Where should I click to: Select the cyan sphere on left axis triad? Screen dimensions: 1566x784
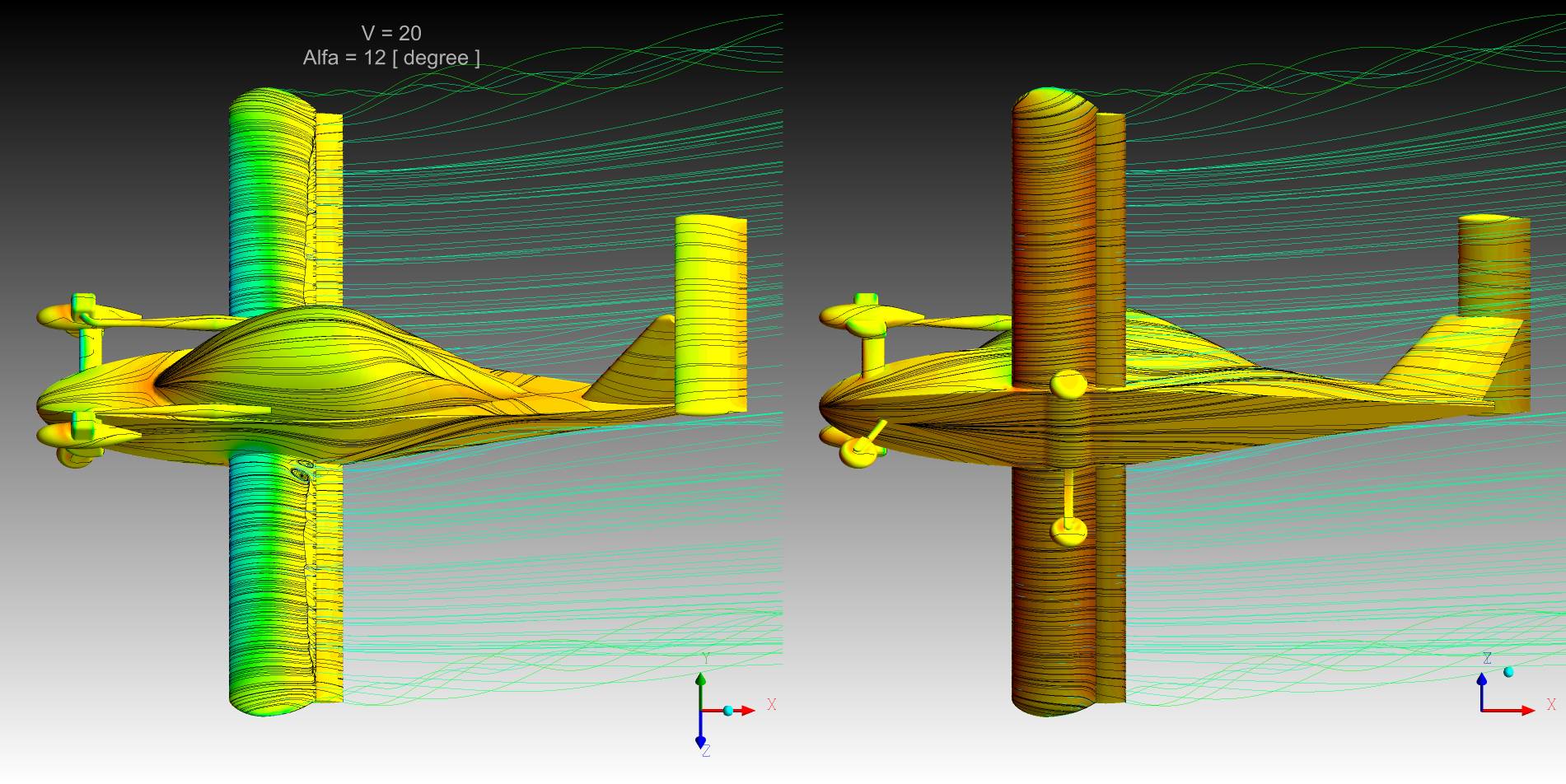727,711
